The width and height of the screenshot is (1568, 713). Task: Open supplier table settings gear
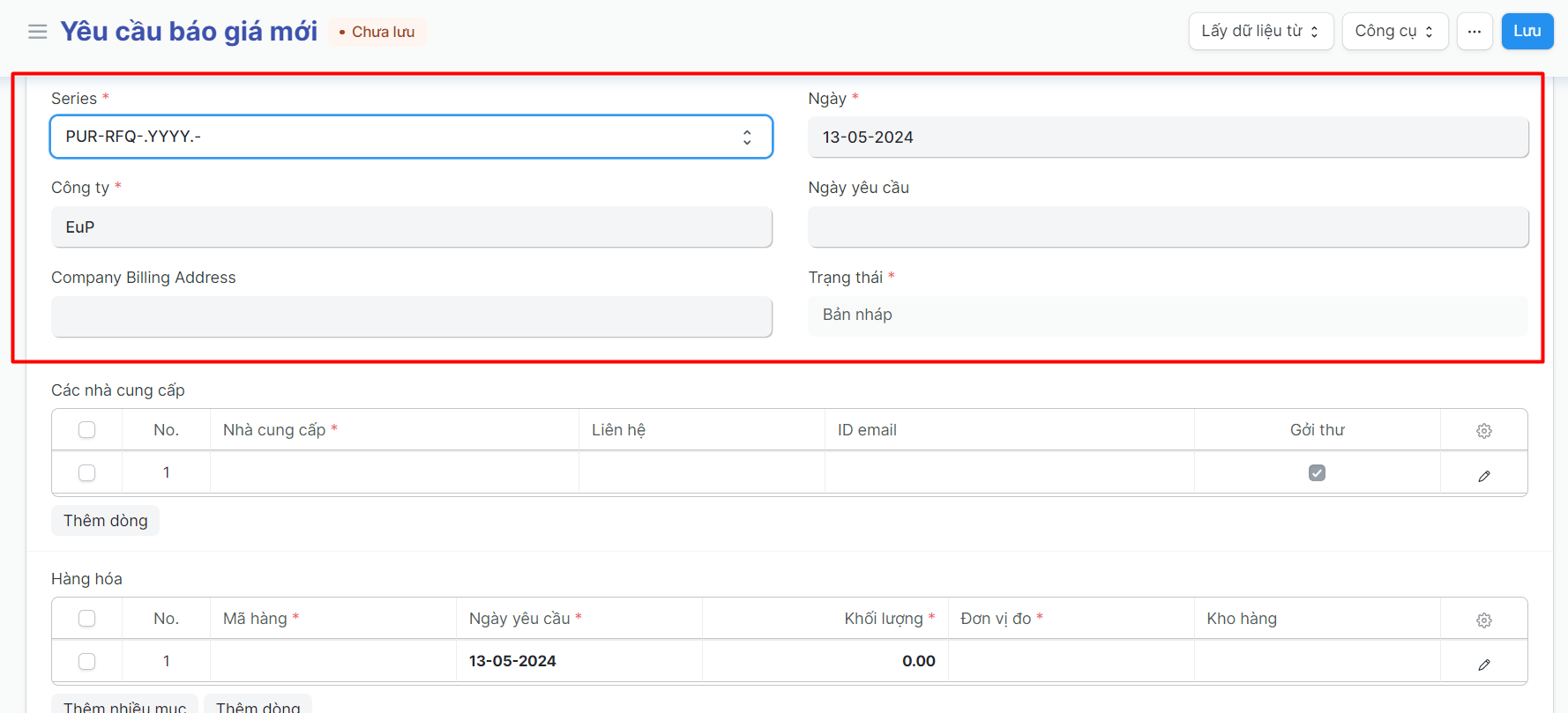coord(1483,431)
